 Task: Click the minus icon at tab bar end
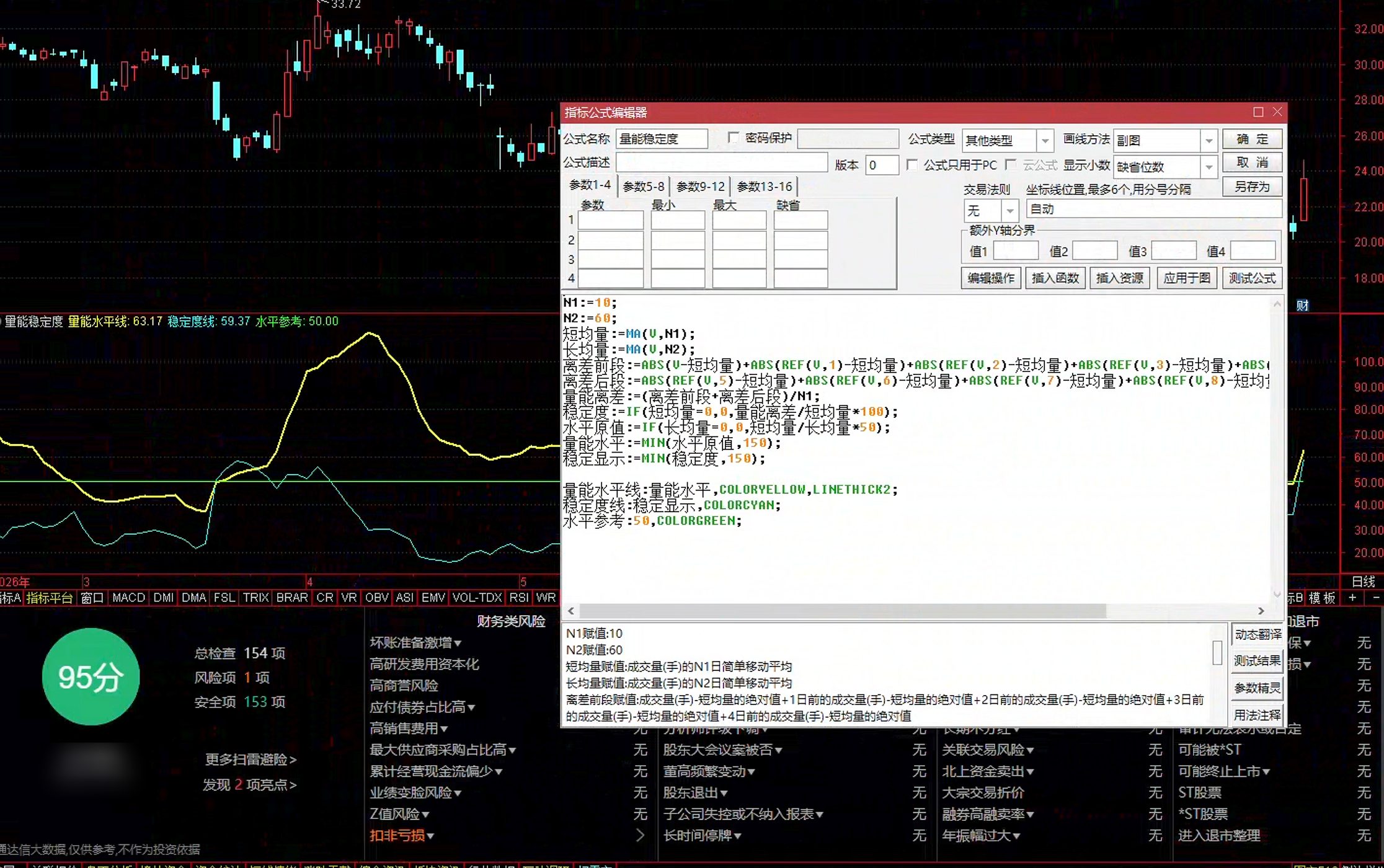[1376, 598]
